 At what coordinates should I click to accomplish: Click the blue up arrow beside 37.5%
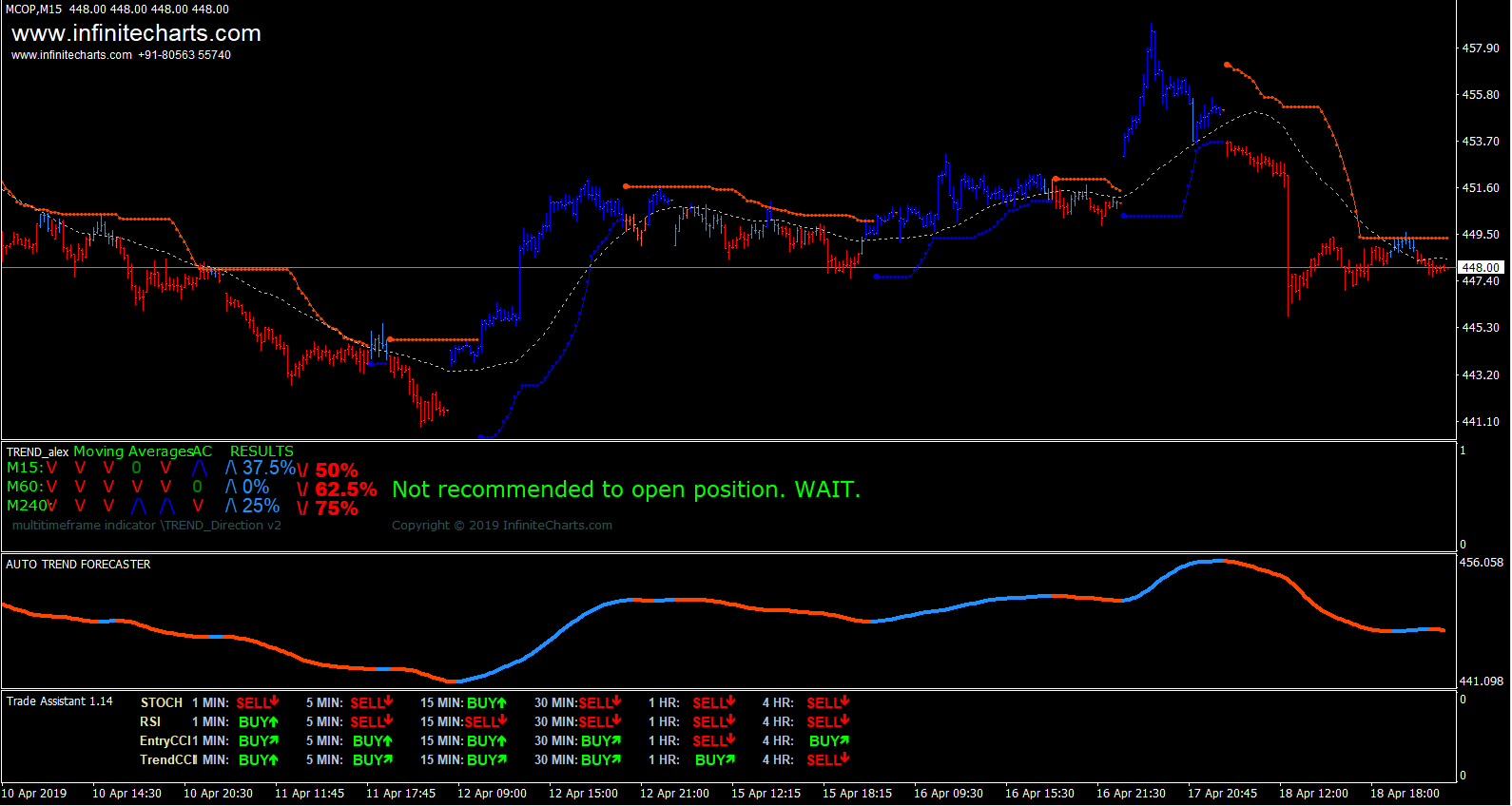[231, 468]
